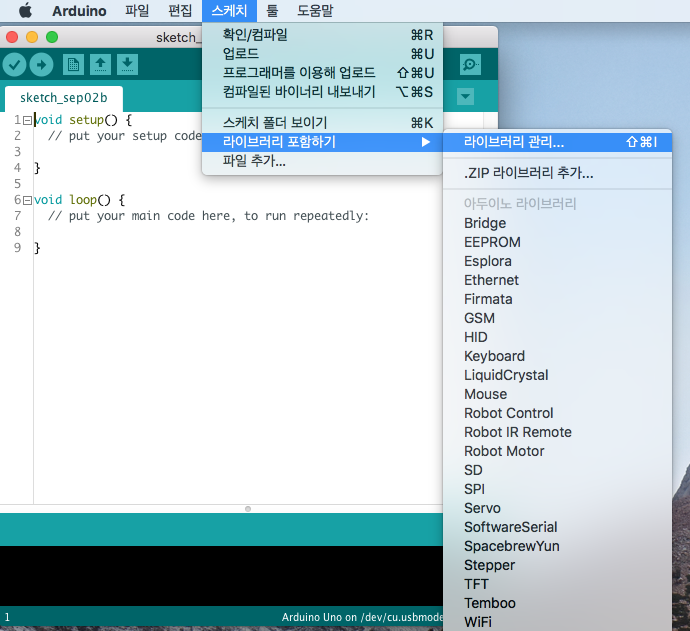Open the 편집 menu
This screenshot has height=631, width=690.
click(x=180, y=11)
